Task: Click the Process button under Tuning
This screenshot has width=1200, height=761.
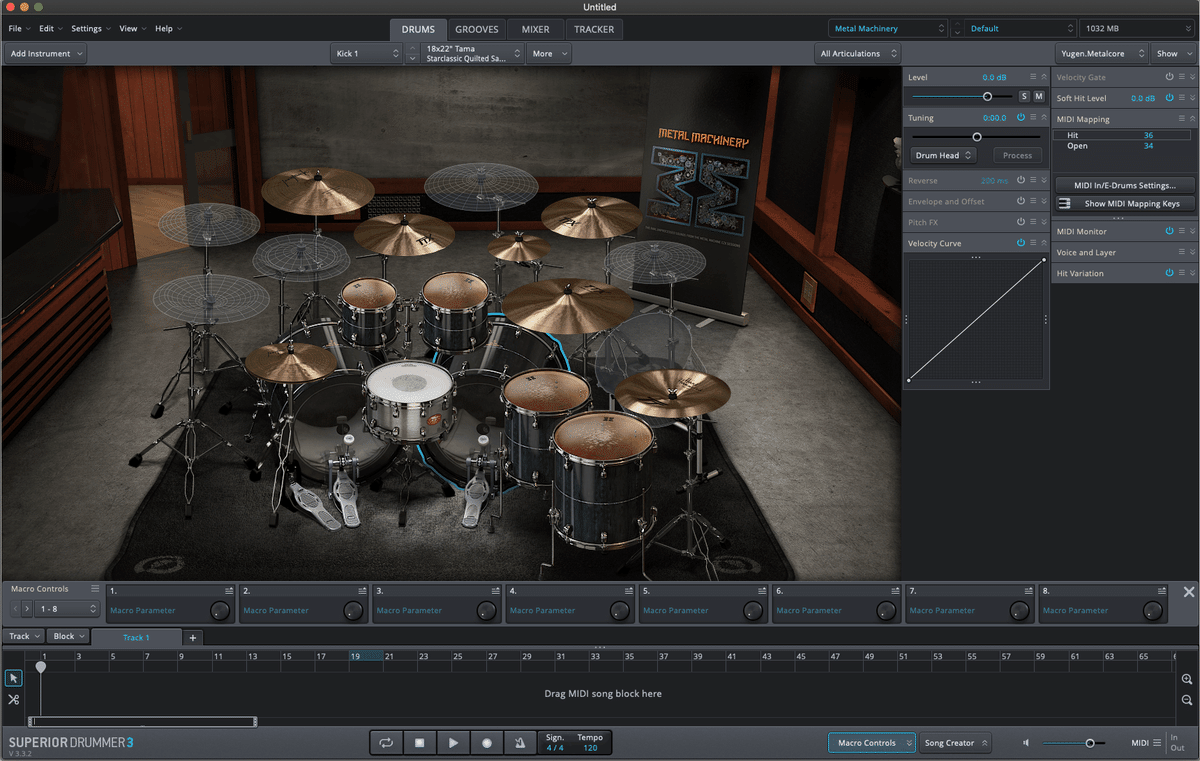Action: [1017, 155]
